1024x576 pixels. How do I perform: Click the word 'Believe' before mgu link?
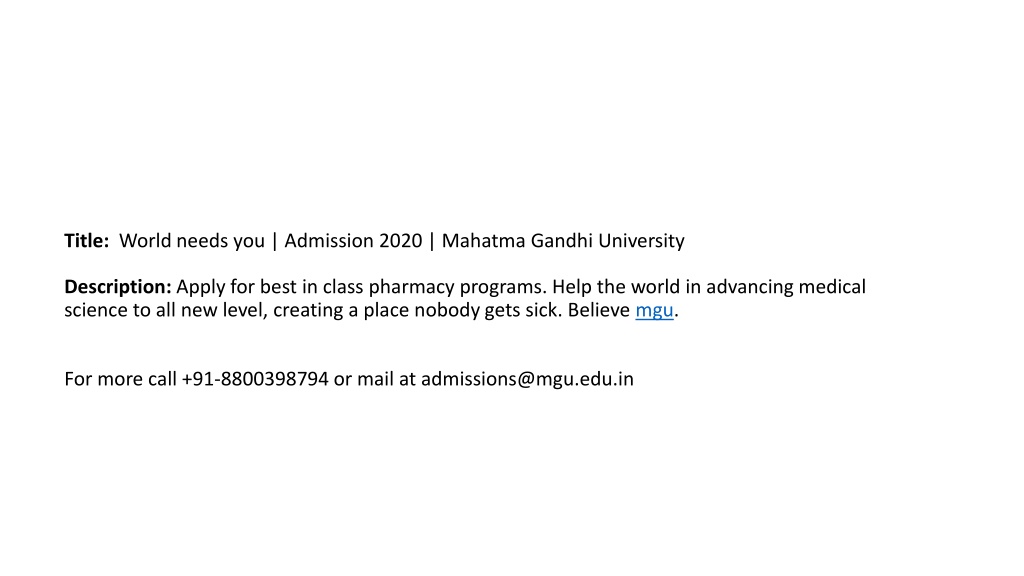[x=598, y=310]
